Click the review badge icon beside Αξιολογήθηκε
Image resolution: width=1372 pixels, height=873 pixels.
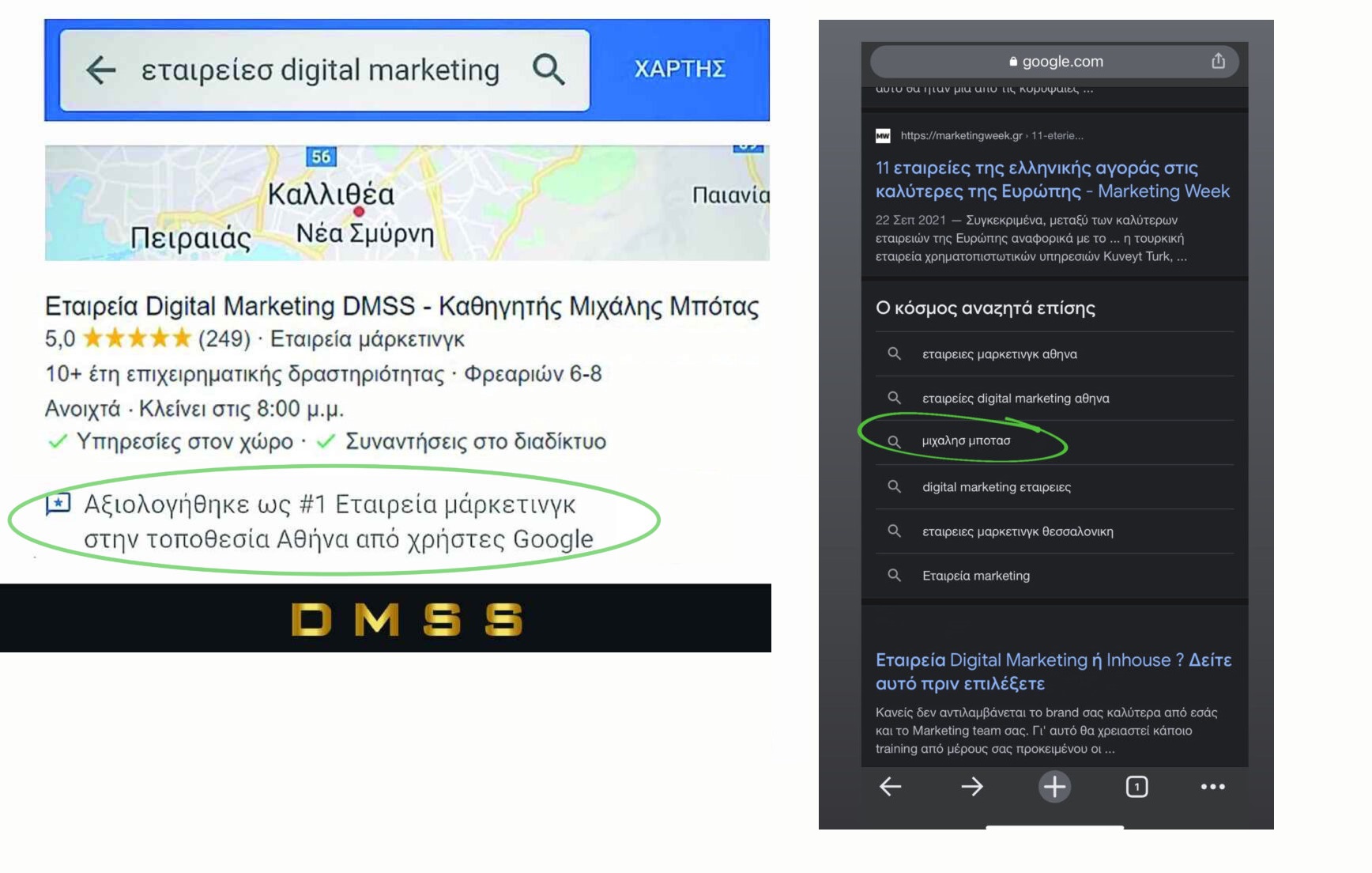pyautogui.click(x=58, y=504)
